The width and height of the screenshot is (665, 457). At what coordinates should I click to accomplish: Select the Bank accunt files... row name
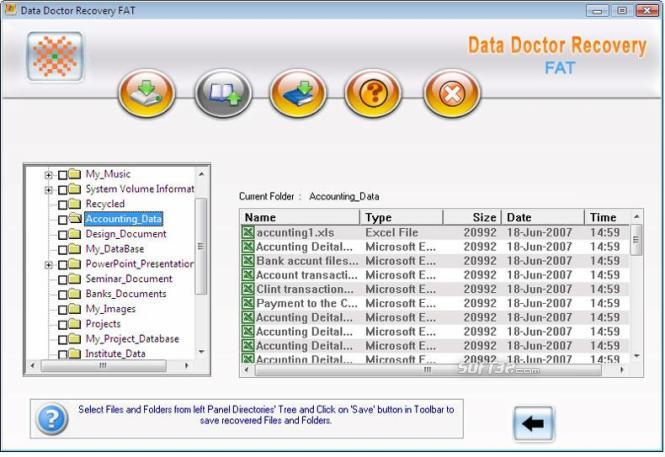307,261
